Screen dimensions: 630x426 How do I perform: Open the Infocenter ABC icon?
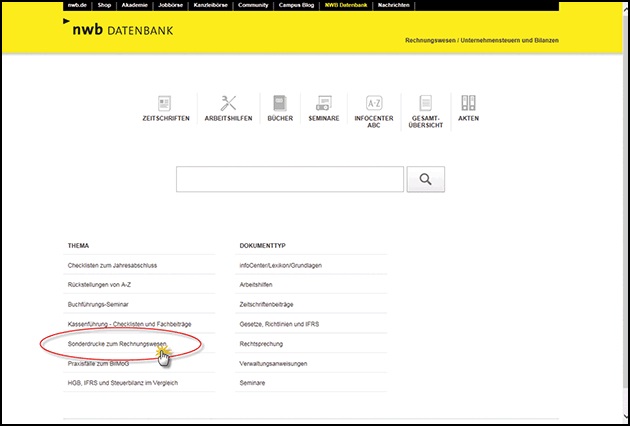point(374,103)
